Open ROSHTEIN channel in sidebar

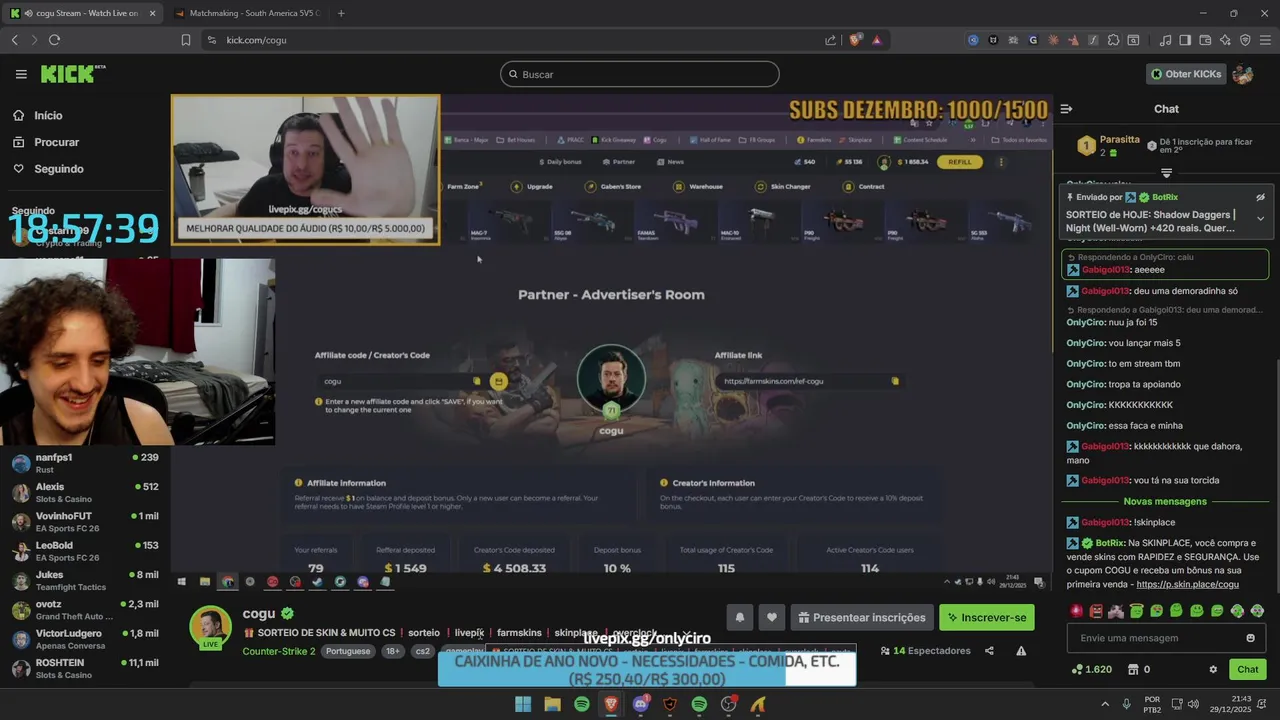(85, 668)
